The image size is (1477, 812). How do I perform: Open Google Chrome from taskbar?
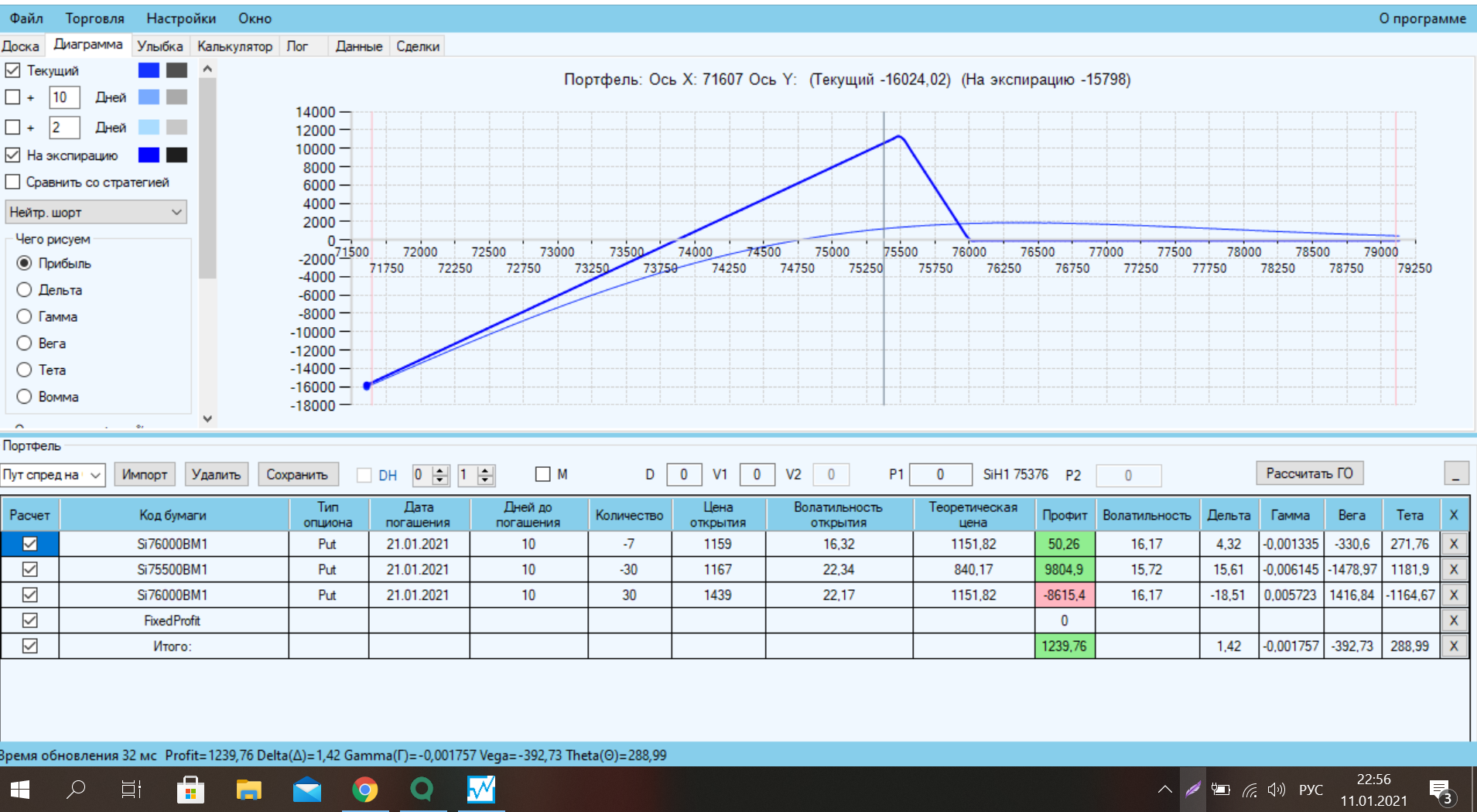pyautogui.click(x=365, y=790)
